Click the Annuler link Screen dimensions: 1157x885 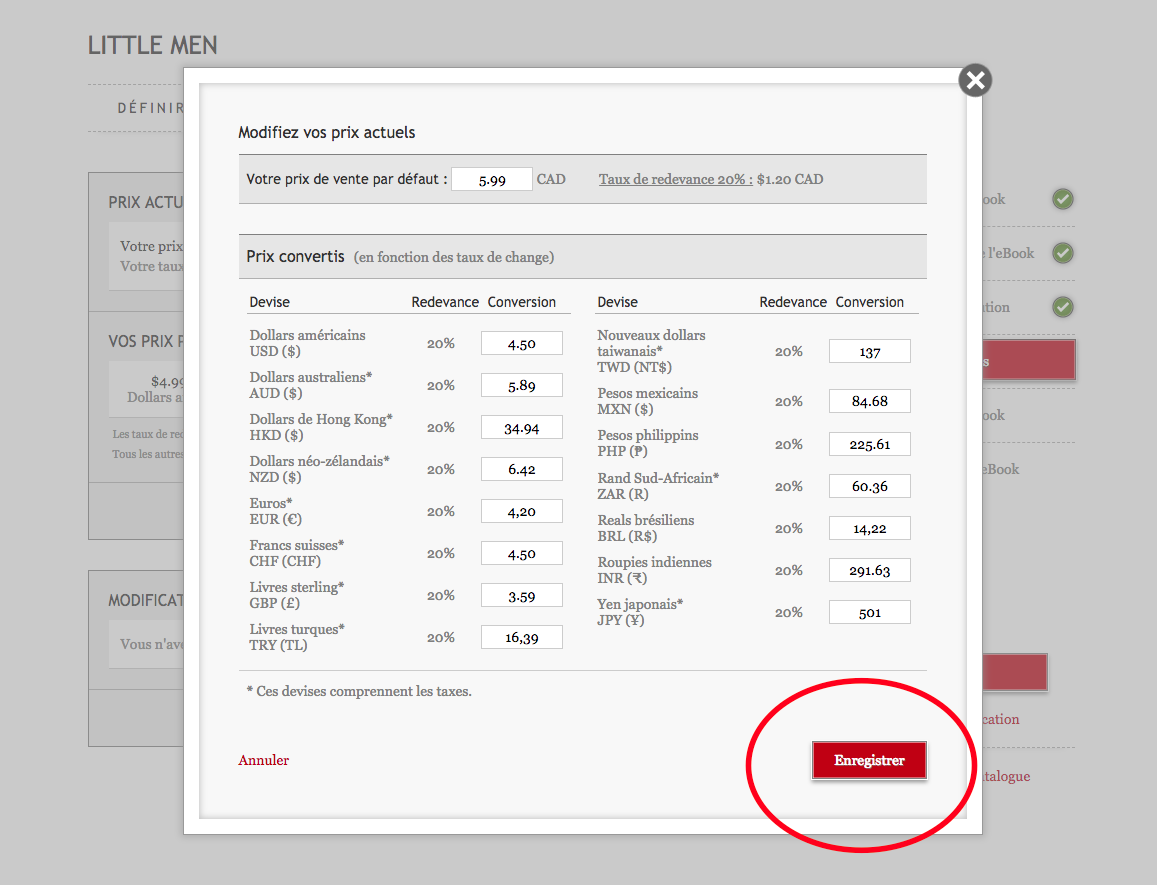(263, 761)
